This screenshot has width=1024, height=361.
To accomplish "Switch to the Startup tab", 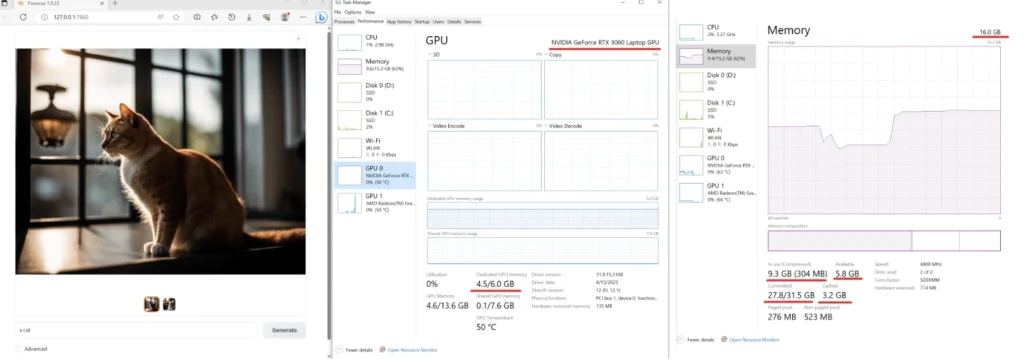I will [423, 22].
